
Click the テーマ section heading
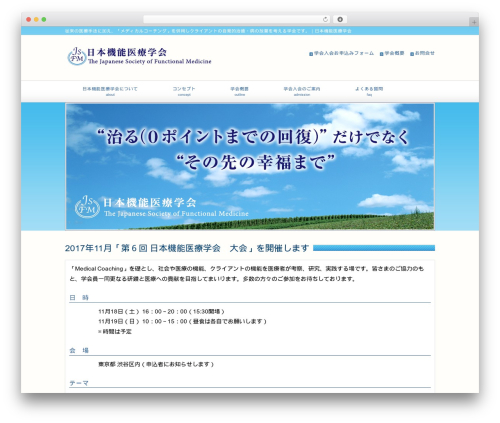[79, 383]
